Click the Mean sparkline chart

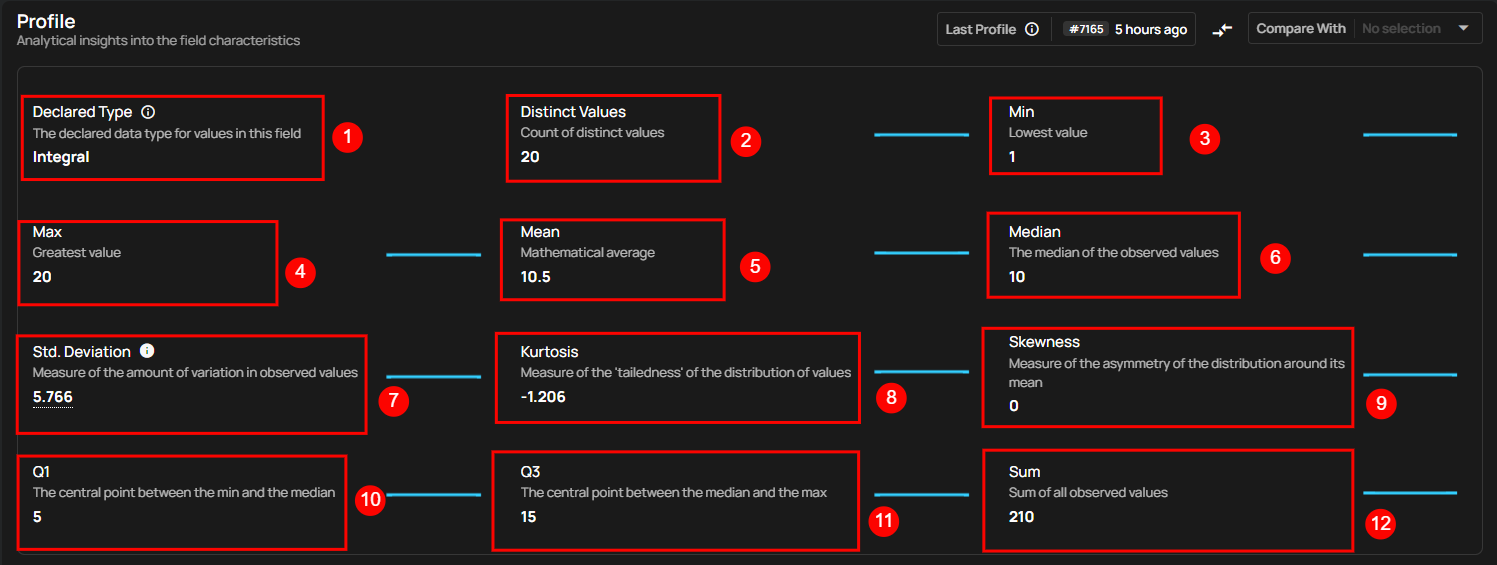tap(921, 253)
